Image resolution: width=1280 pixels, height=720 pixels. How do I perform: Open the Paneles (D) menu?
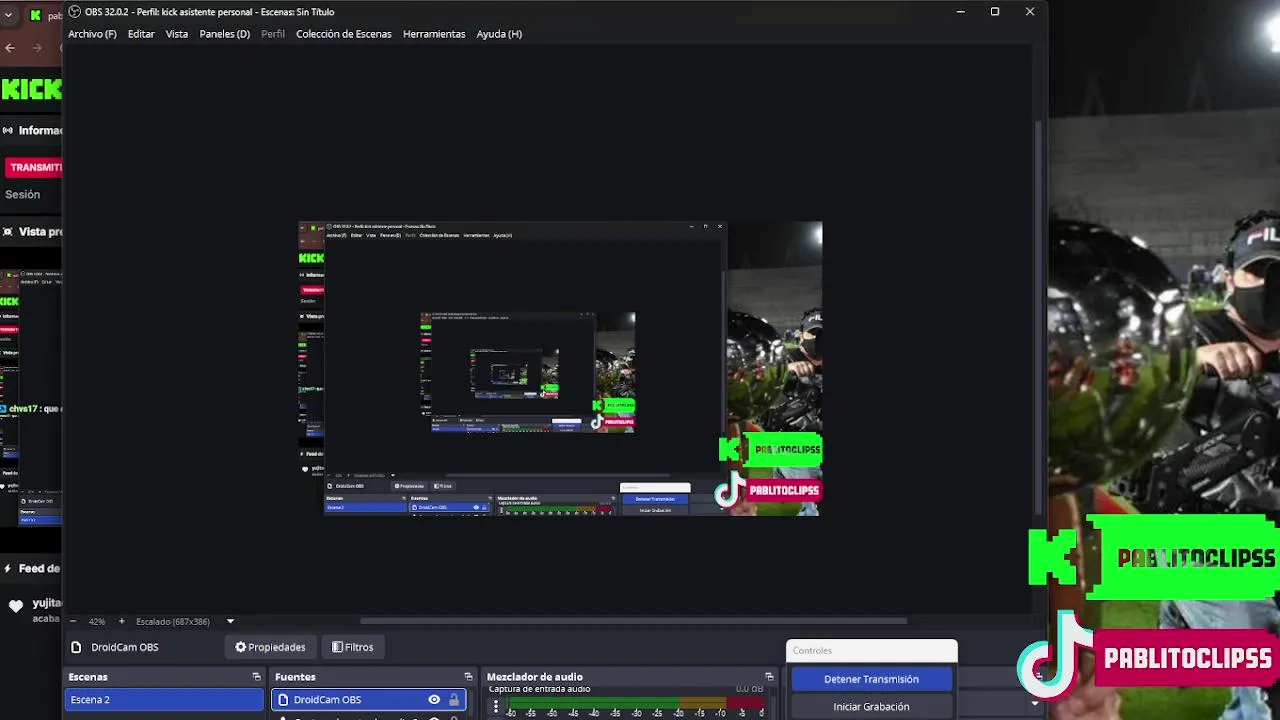click(x=224, y=34)
